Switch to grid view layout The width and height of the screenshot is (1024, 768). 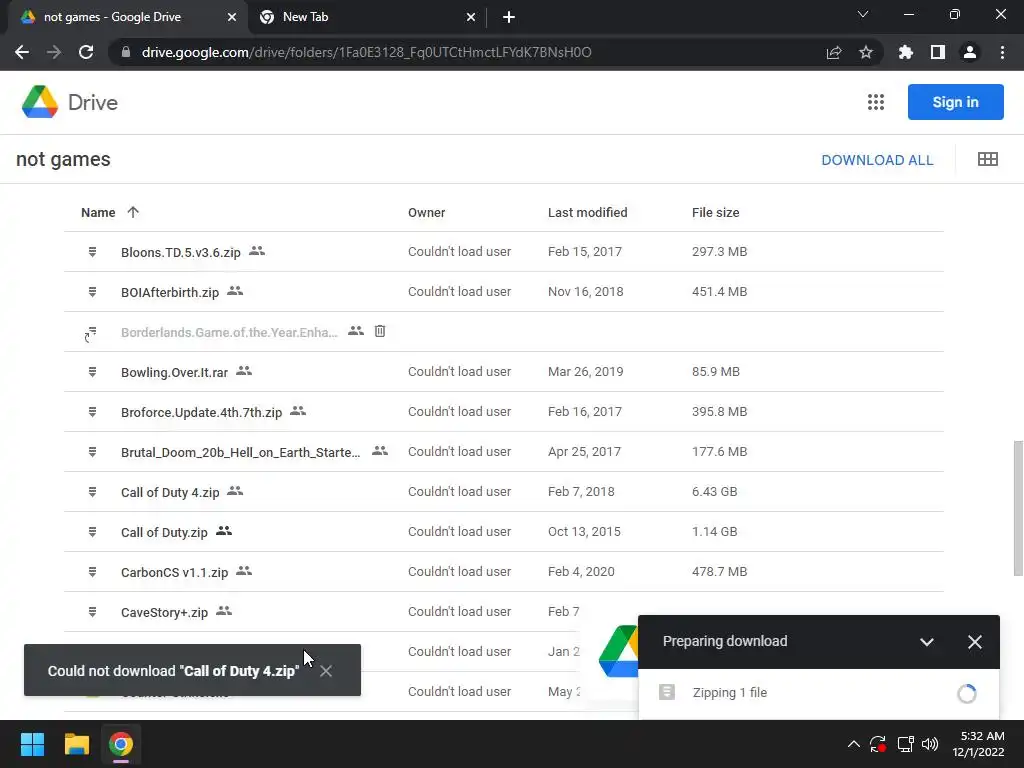click(x=987, y=159)
